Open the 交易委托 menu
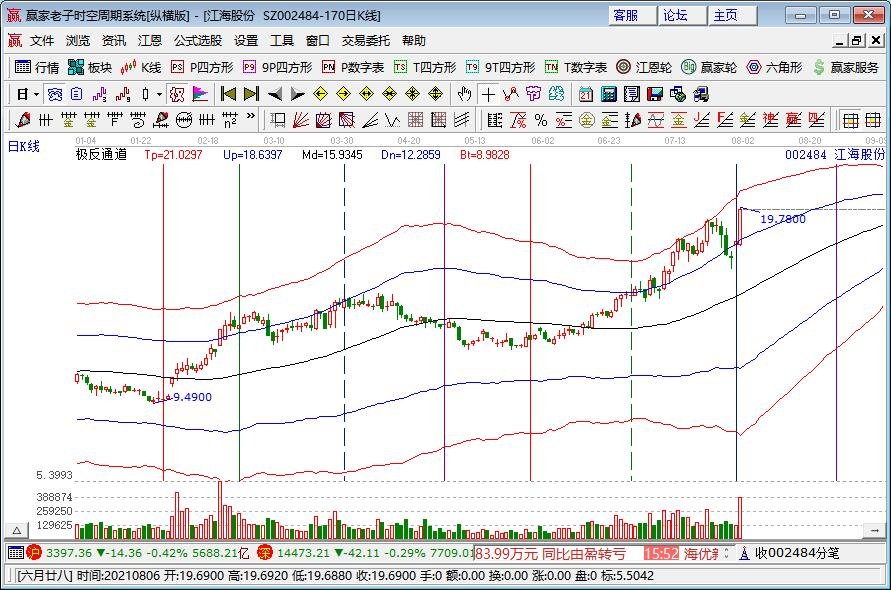891x590 pixels. pyautogui.click(x=366, y=41)
